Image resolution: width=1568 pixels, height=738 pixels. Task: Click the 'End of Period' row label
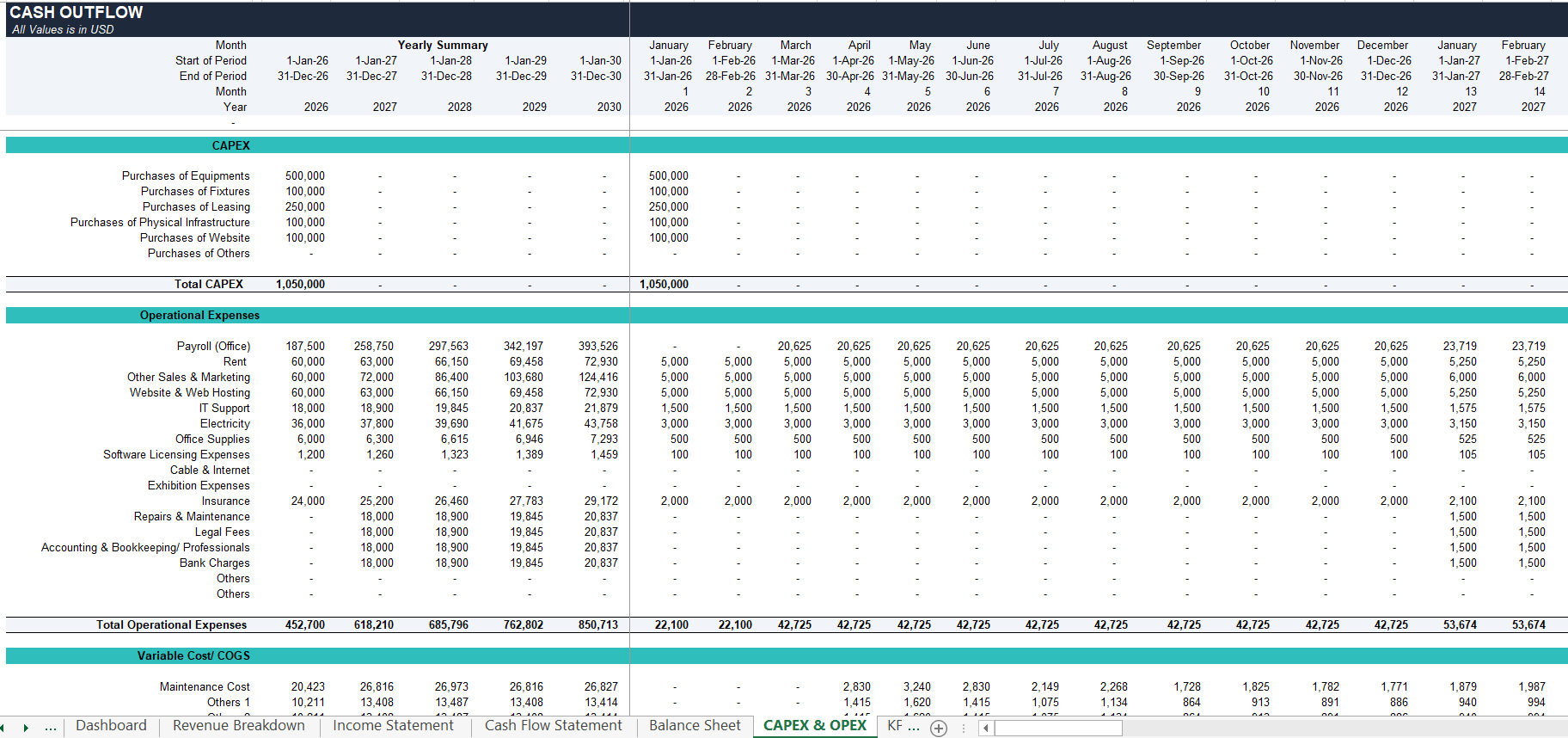[213, 76]
